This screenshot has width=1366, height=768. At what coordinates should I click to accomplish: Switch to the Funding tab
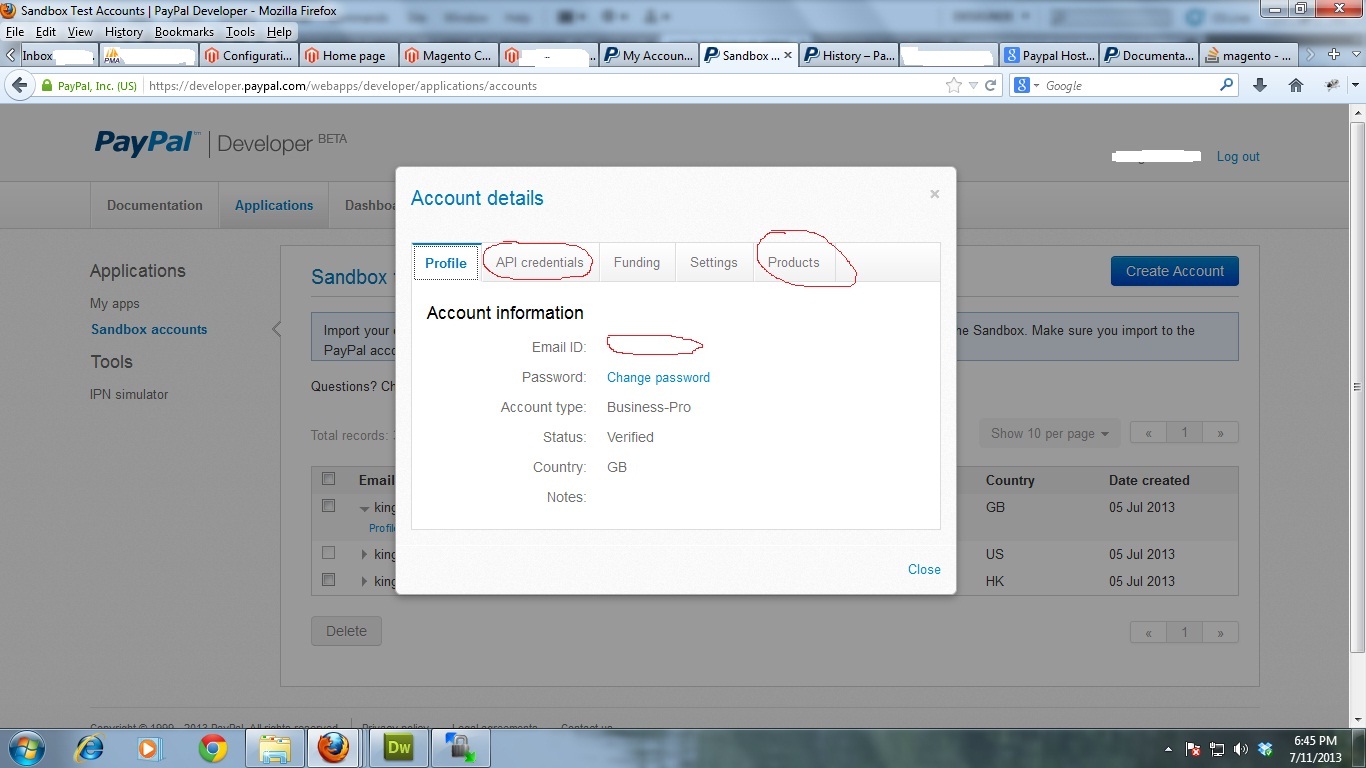point(637,262)
